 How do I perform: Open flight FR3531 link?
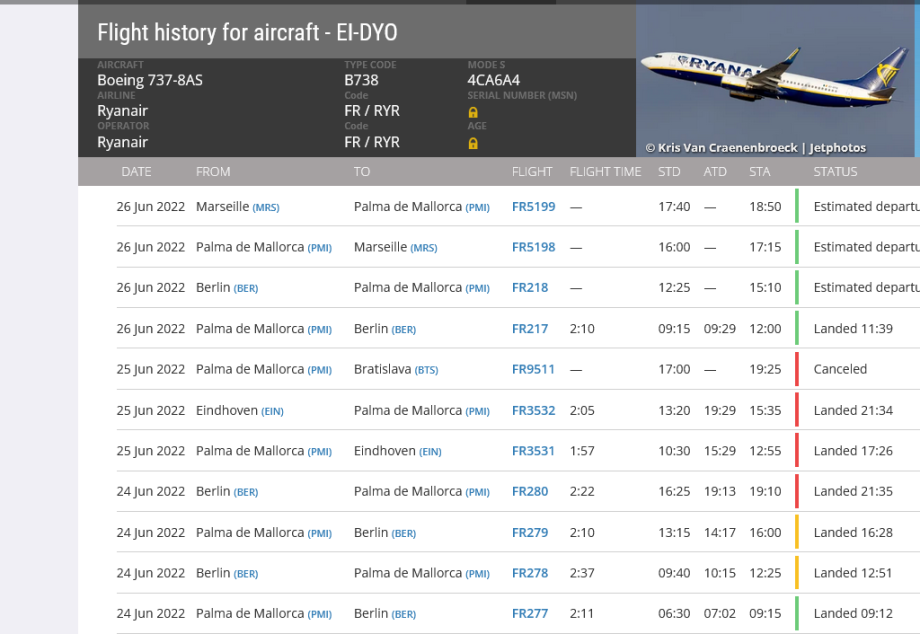coord(533,451)
